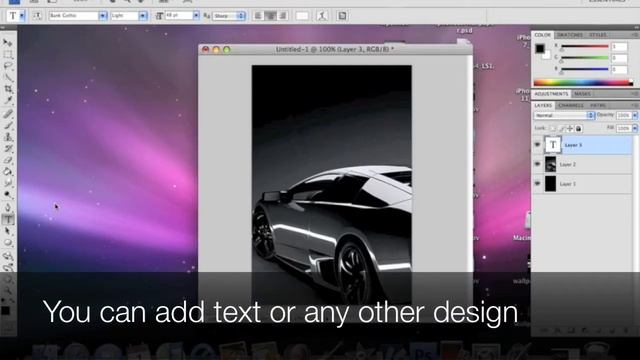Switch to the Paths tab

tap(598, 105)
